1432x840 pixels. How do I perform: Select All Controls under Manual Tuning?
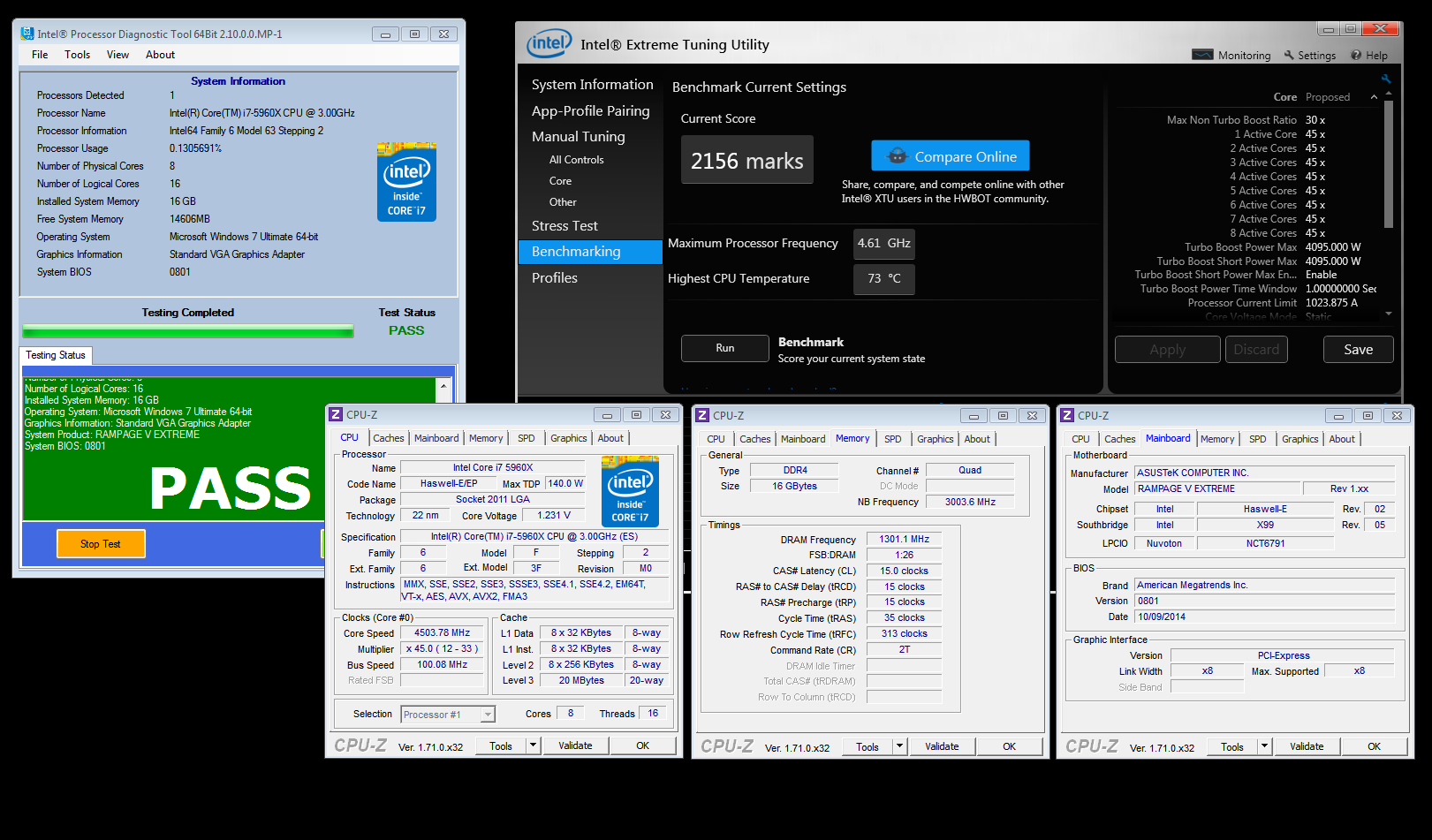[x=576, y=160]
